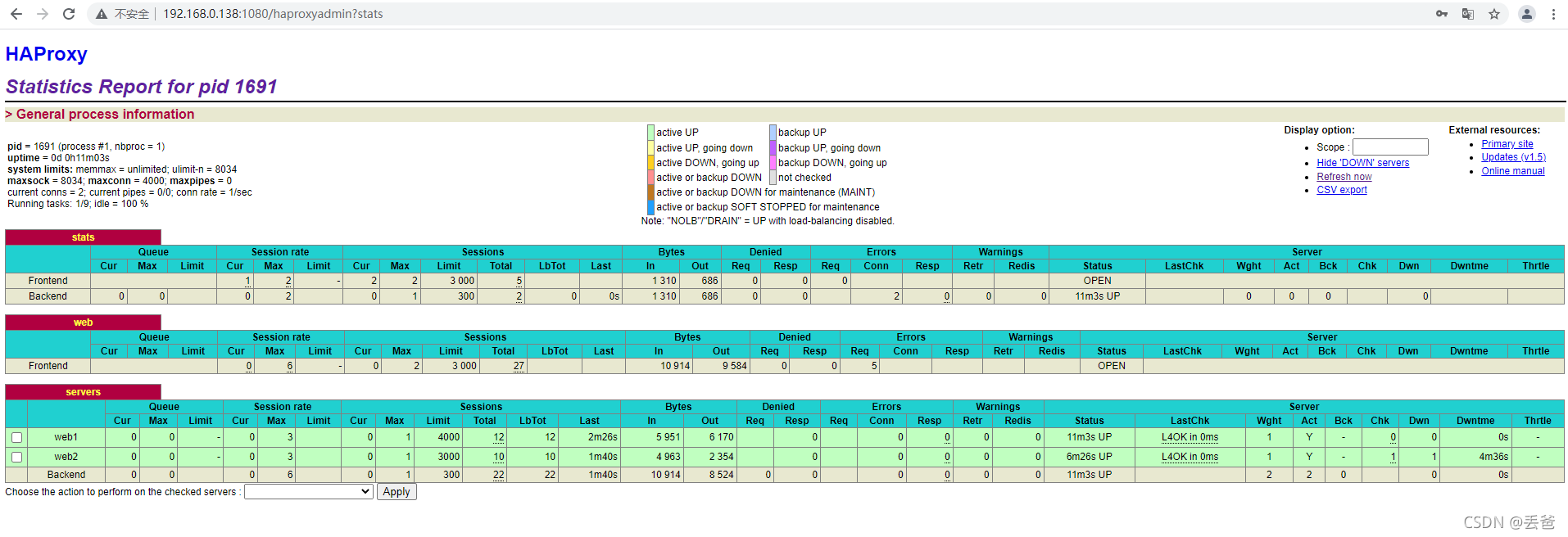Click the Statistics Report for pid 1691 heading
The image size is (1568, 537).
coord(142,87)
